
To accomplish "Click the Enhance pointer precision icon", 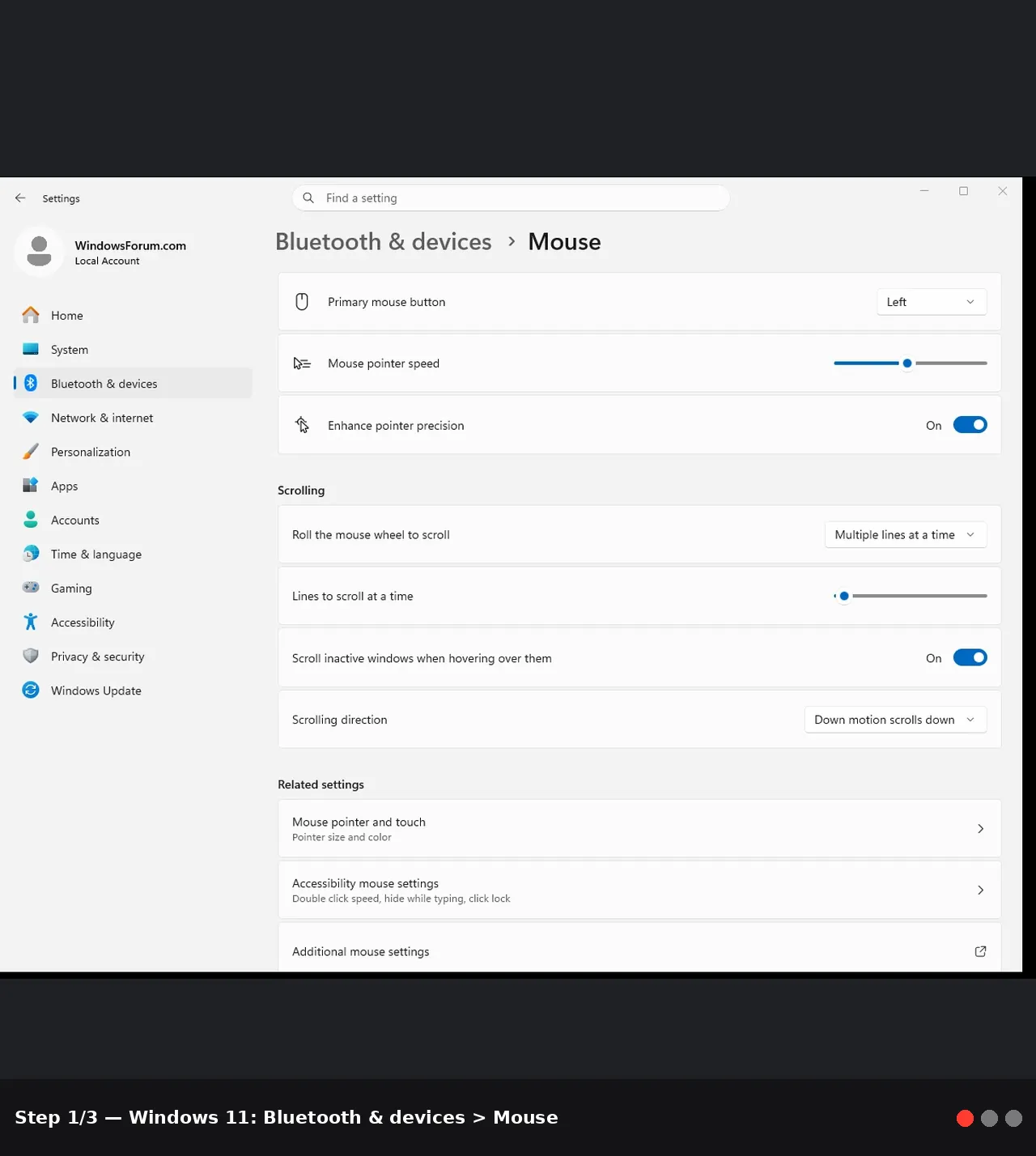I will [x=302, y=425].
